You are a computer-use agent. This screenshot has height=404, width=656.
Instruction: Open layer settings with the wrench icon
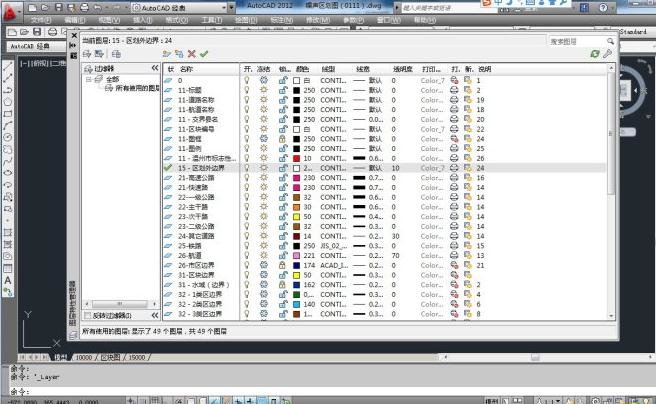(607, 54)
